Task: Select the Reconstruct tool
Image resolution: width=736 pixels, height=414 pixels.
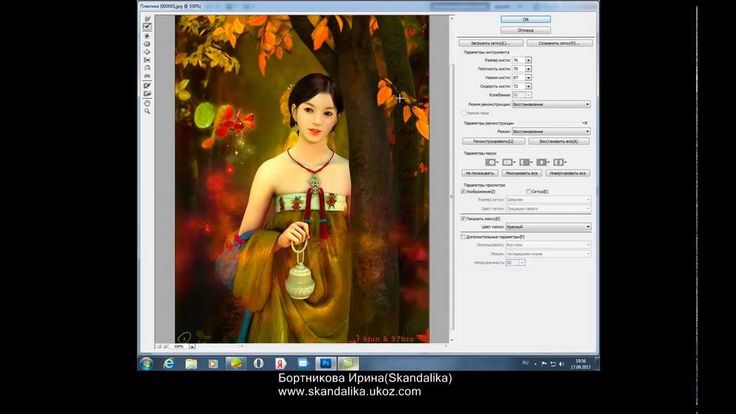Action: (x=147, y=27)
